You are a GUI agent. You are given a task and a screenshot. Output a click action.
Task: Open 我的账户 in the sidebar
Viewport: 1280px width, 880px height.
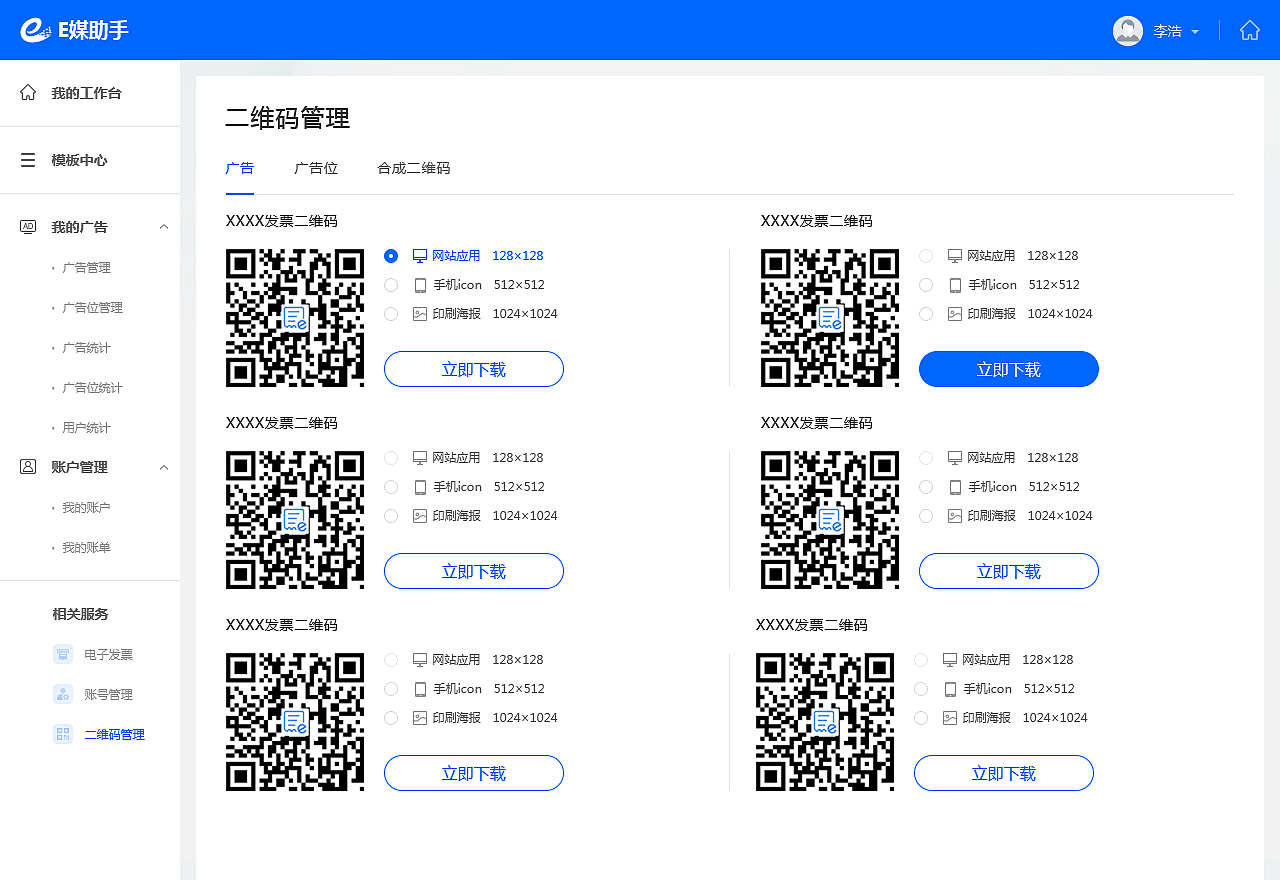pyautogui.click(x=86, y=507)
